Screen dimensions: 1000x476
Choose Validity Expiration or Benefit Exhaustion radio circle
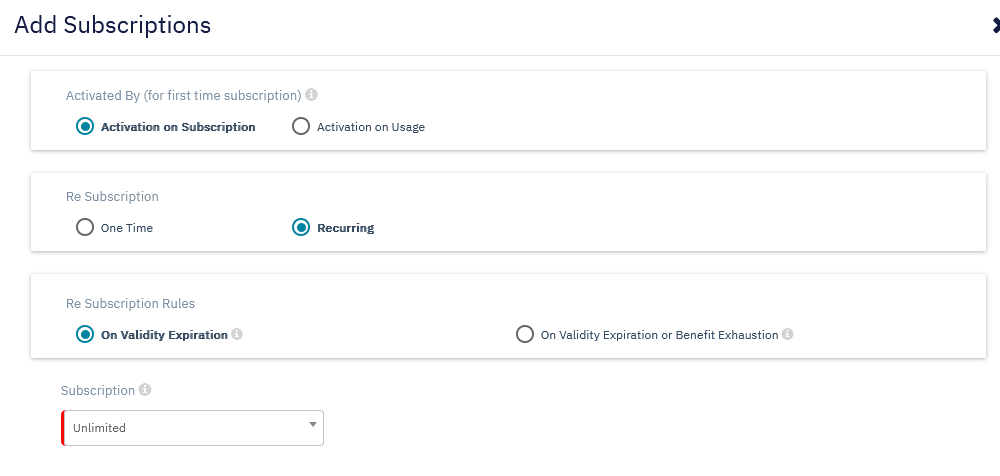point(525,335)
